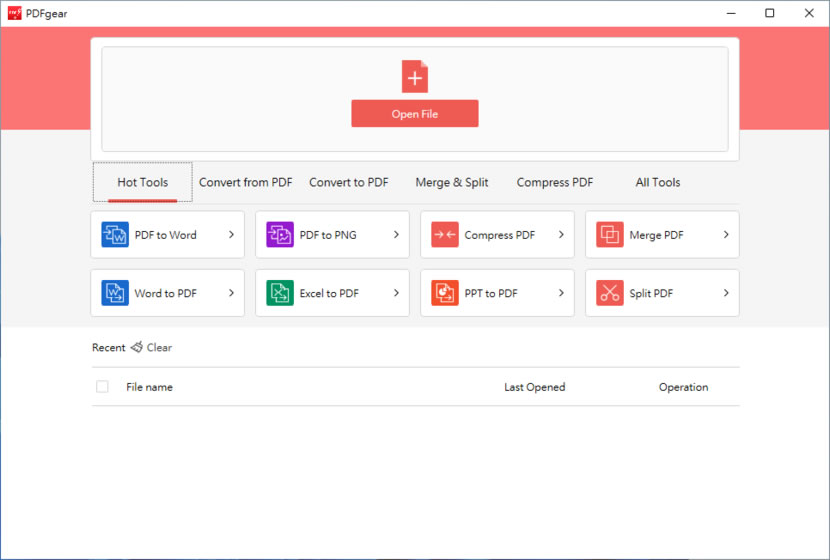Click the Merge PDF tool icon
This screenshot has width=830, height=560.
point(610,235)
